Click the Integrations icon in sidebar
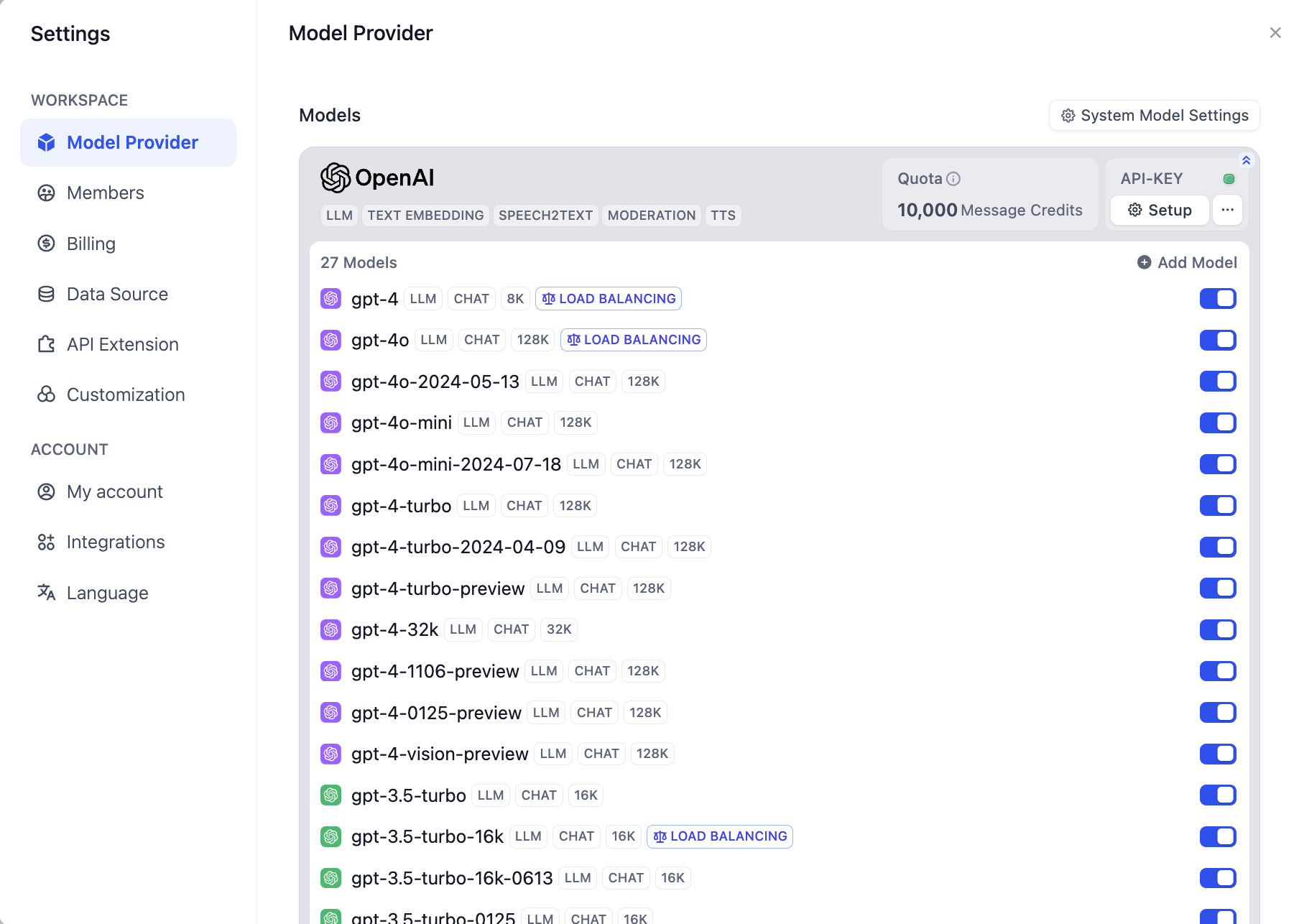Screen dimensions: 1299x924 46,542
